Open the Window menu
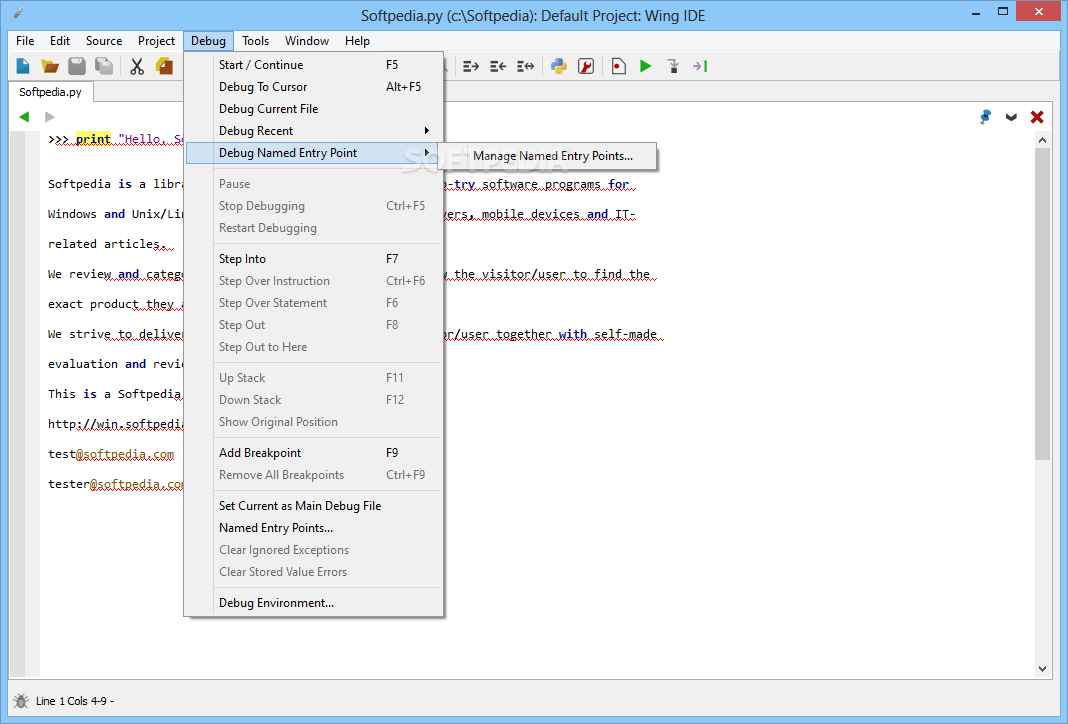Screen dimensions: 1068x724 point(307,41)
